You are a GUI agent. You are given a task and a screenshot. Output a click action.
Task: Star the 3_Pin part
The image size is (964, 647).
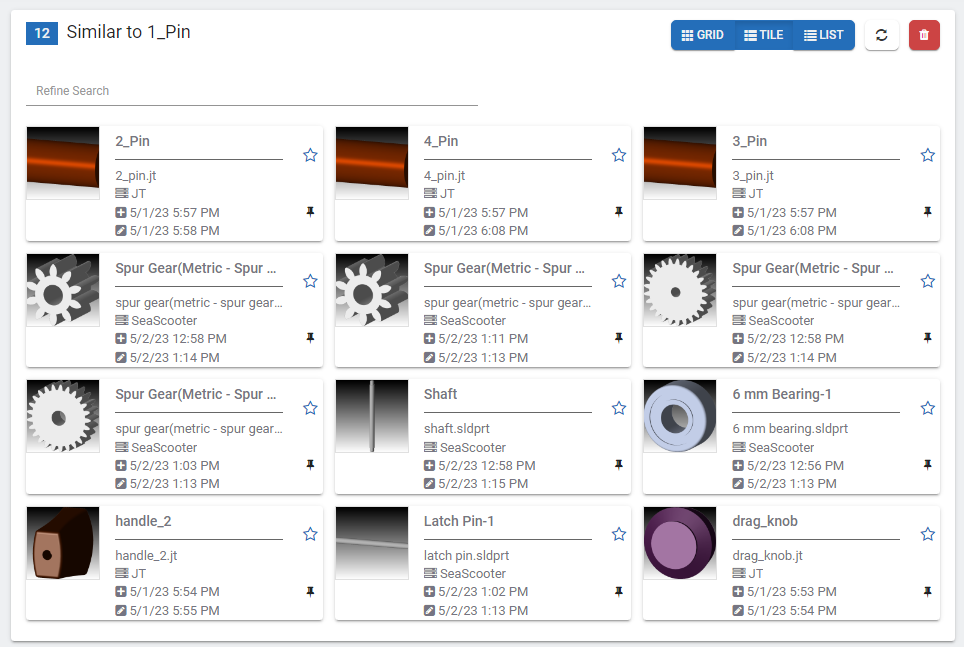[927, 155]
